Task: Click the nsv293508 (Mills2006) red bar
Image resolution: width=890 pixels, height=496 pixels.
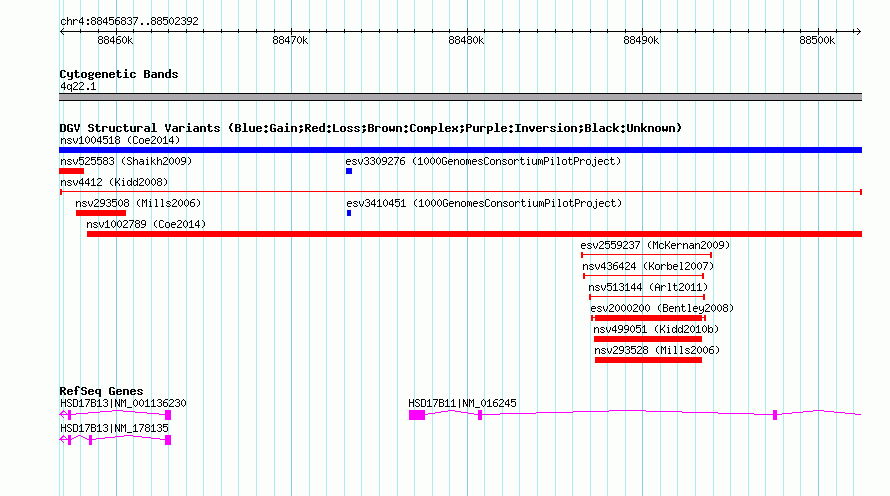Action: [x=101, y=213]
